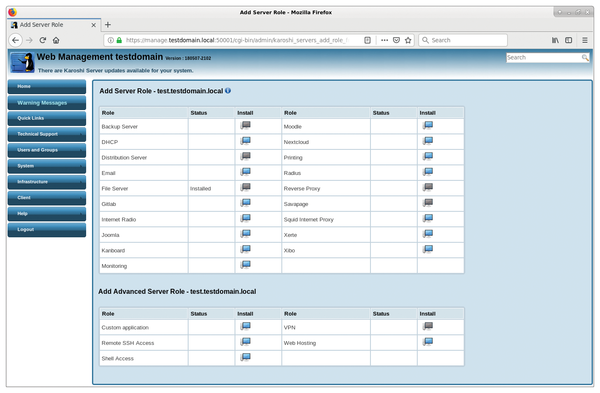Image resolution: width=600 pixels, height=393 pixels.
Task: Open Warning Messages in the sidebar
Action: click(x=47, y=103)
